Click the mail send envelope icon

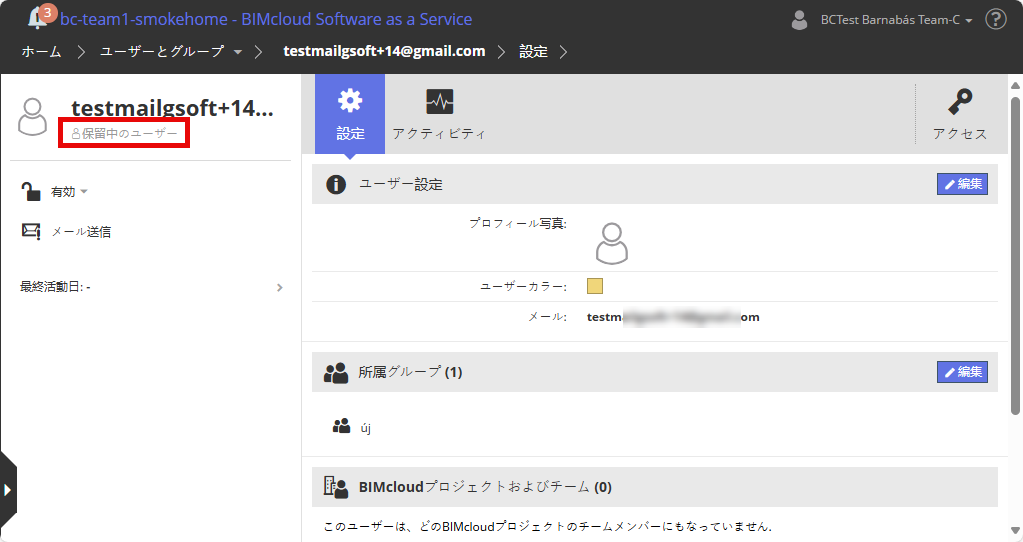31,231
